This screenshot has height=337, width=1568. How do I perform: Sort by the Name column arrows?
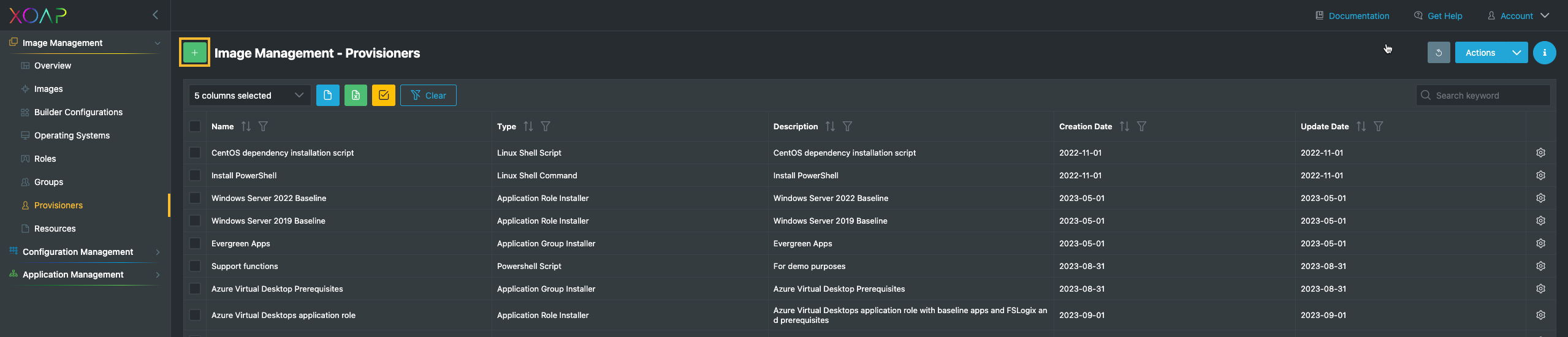tap(246, 126)
